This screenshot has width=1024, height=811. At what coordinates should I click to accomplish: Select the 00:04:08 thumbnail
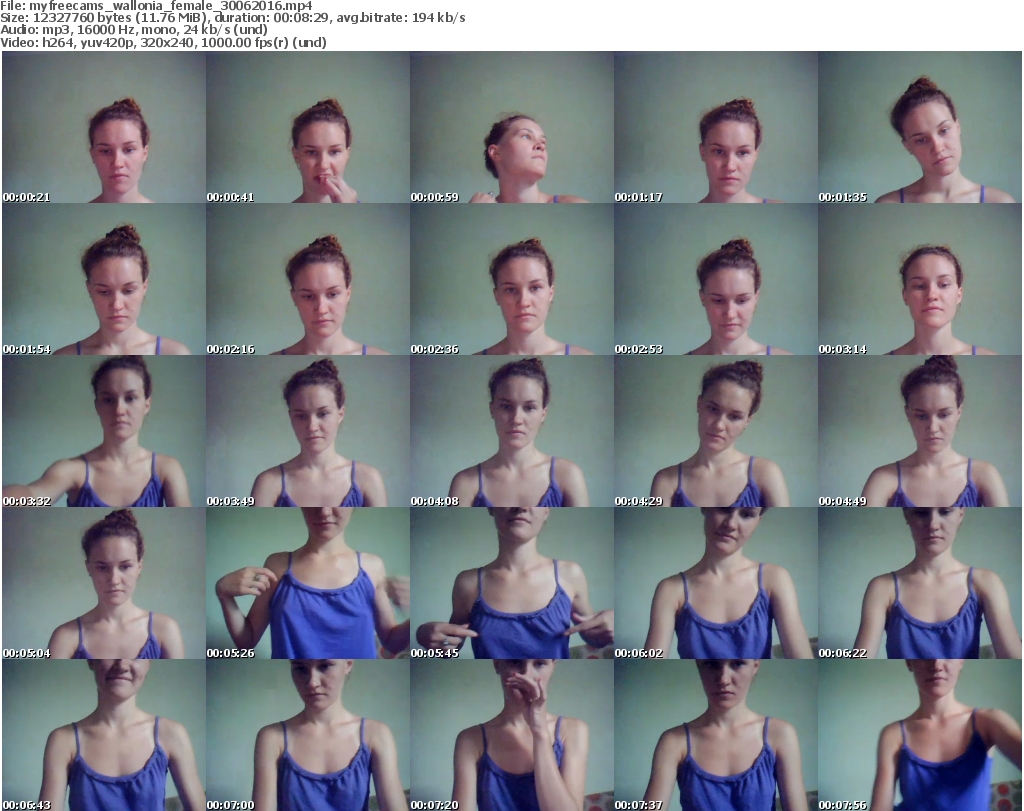click(x=511, y=432)
